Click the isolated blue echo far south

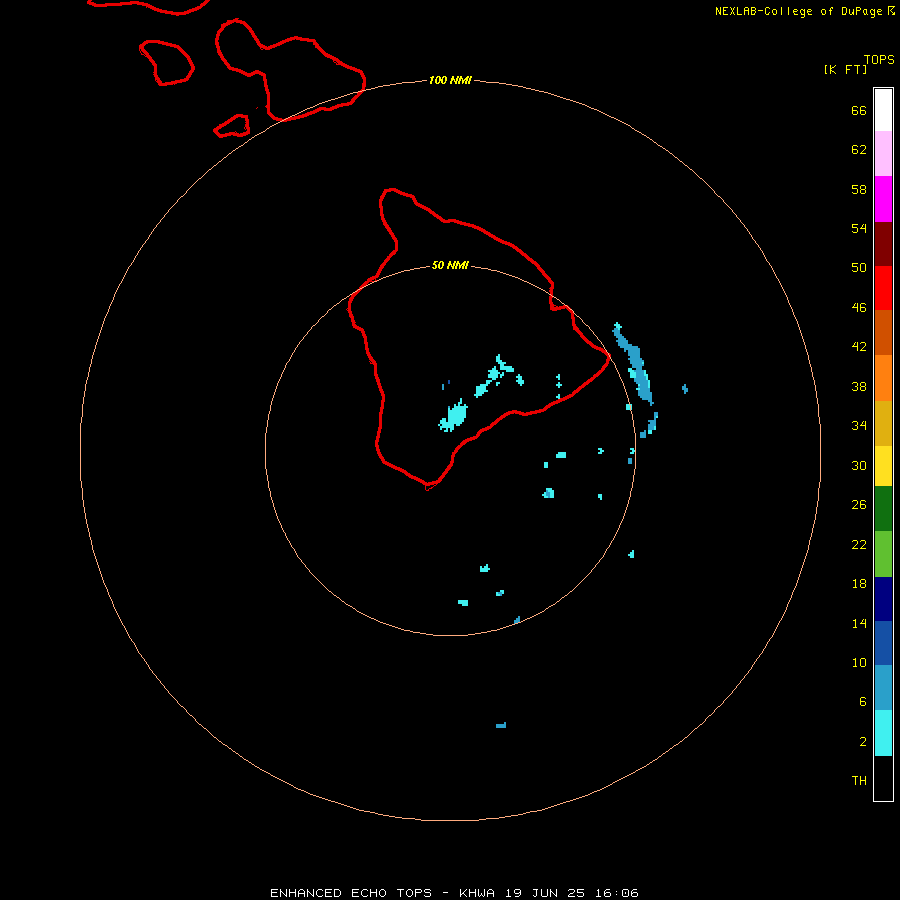click(x=501, y=725)
